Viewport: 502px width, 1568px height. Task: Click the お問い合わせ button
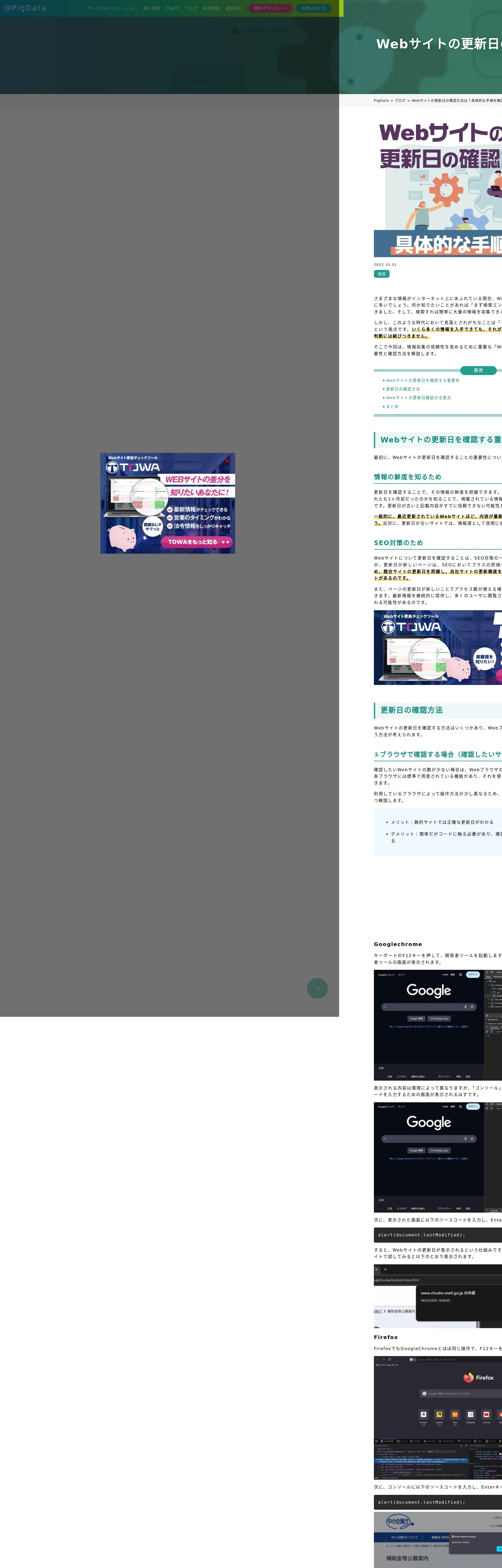[314, 9]
